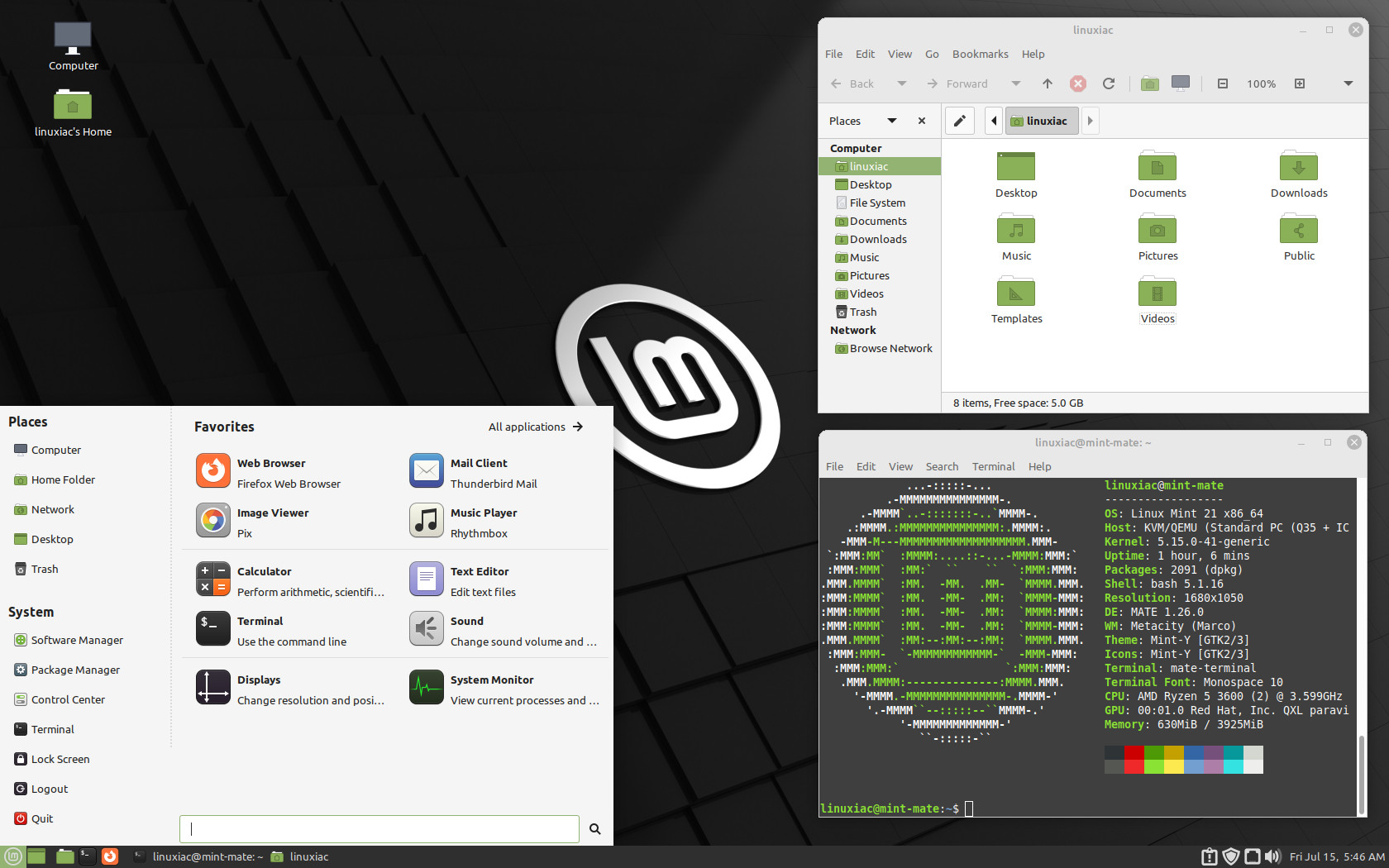The image size is (1389, 868).
Task: Open Terminal menu in terminal window
Action: pos(993,466)
